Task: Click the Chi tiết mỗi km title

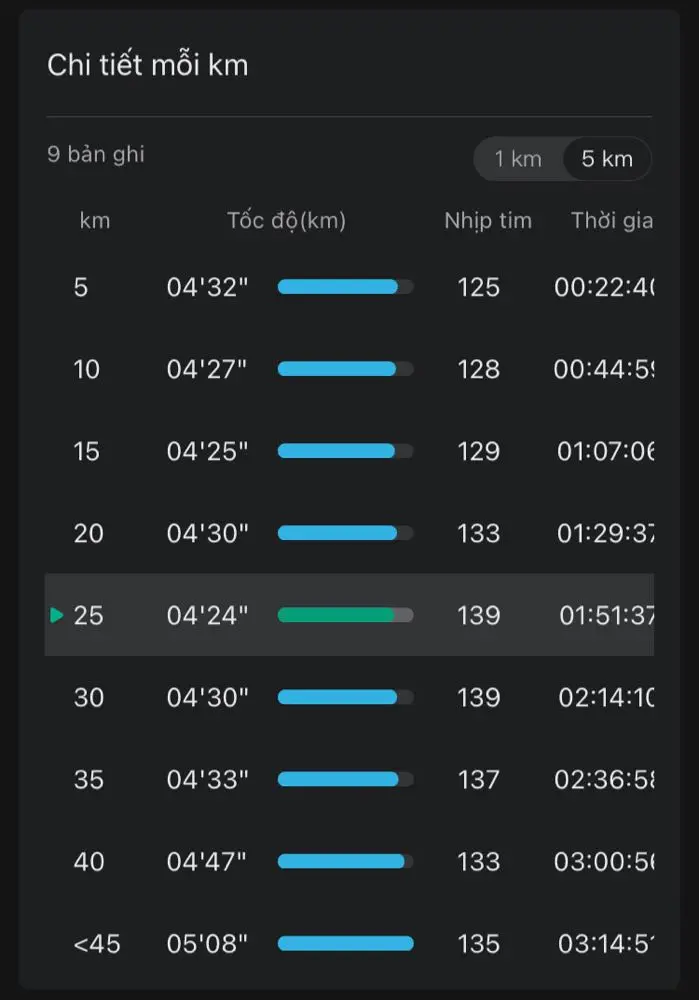Action: pyautogui.click(x=147, y=65)
